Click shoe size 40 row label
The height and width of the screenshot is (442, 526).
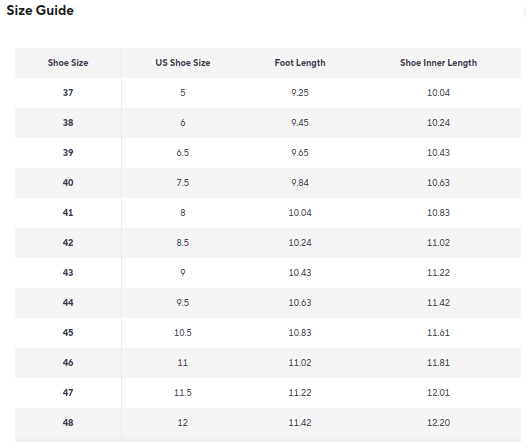click(68, 183)
